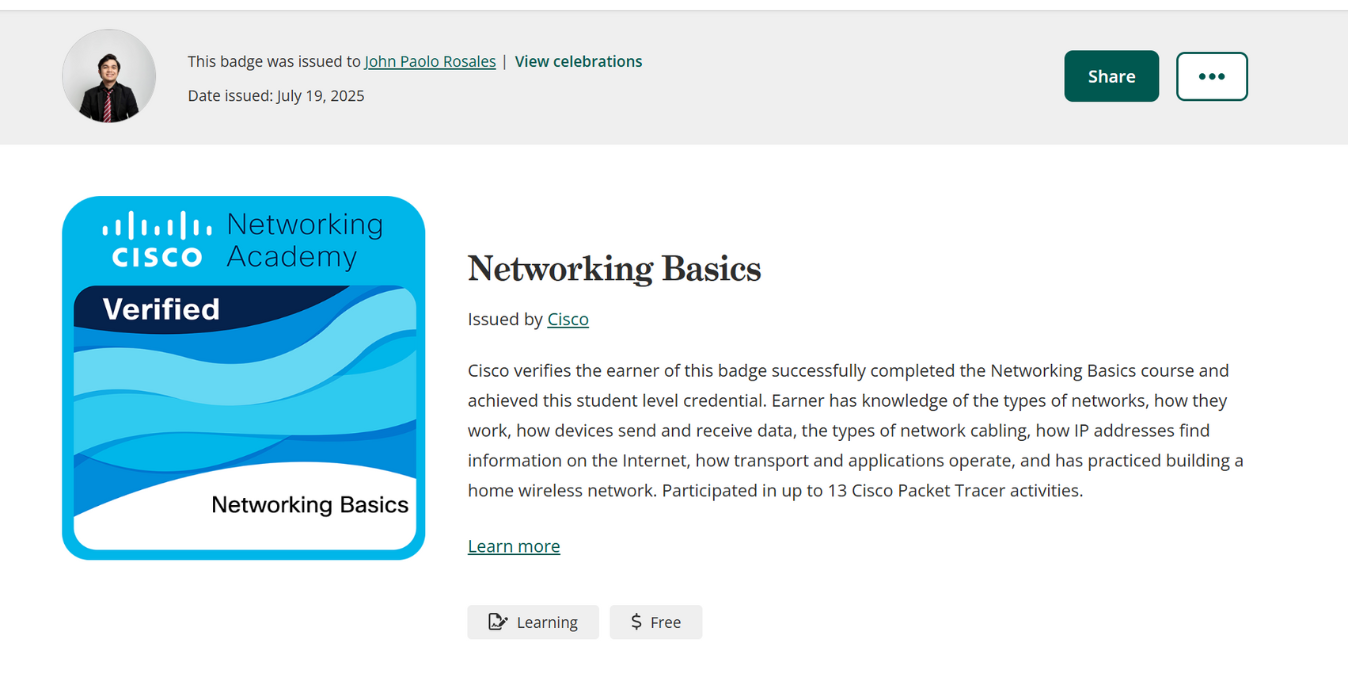Click the Issued by Cisco line
1348x680 pixels.
point(527,319)
